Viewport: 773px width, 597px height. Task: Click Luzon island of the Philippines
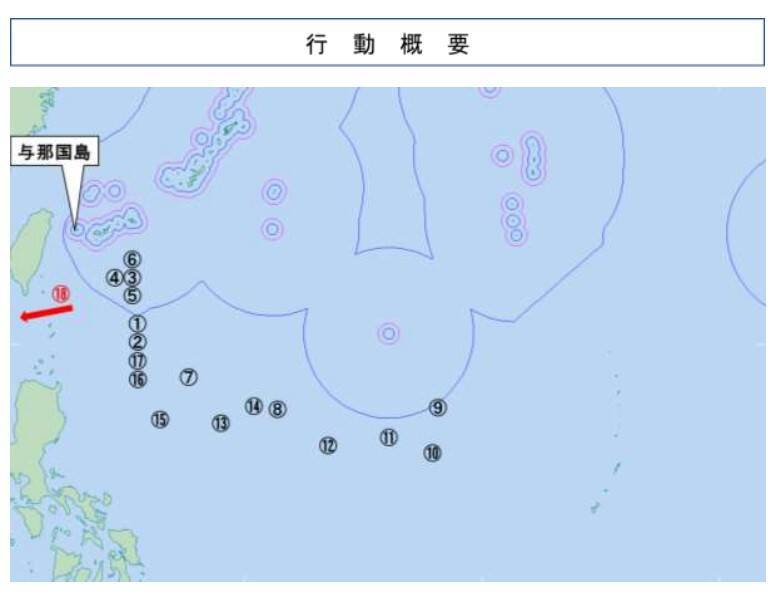point(35,434)
